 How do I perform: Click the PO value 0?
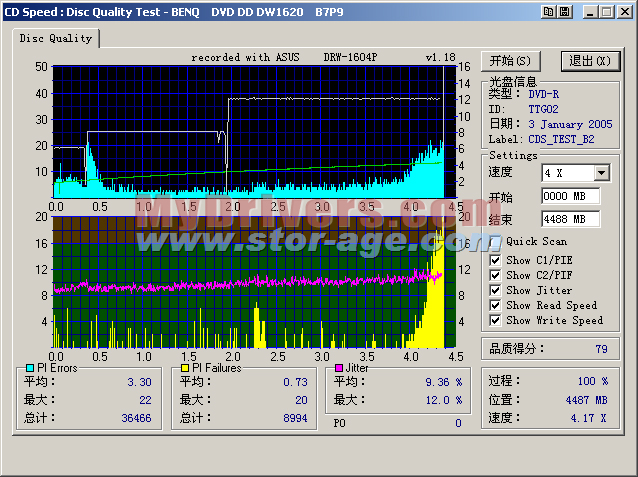(459, 423)
